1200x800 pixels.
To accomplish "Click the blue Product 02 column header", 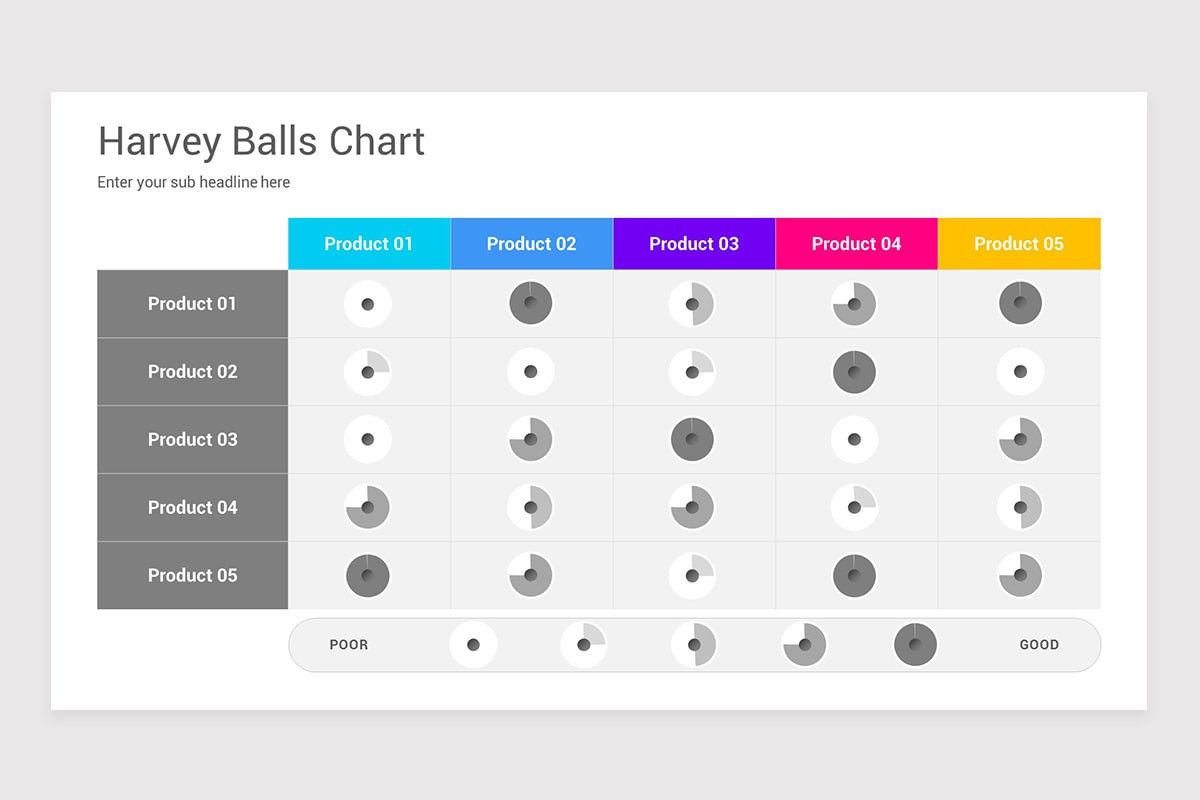I will point(532,244).
